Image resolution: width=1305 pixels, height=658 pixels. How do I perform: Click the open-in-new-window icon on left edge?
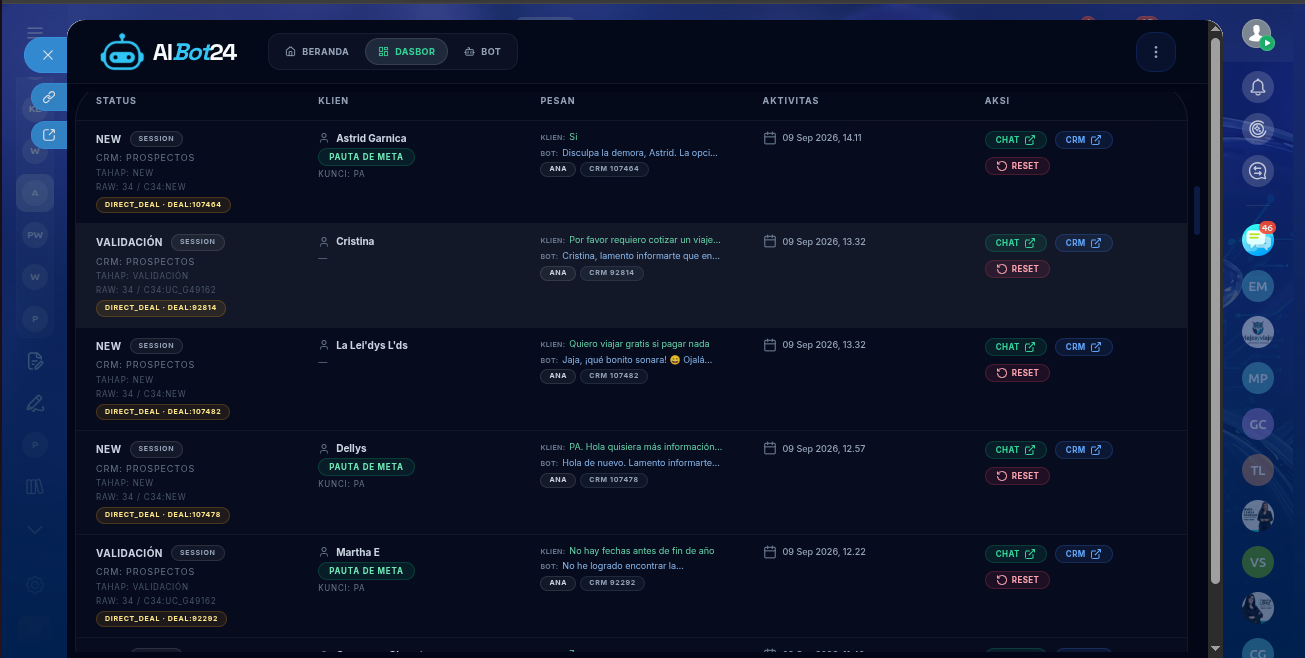click(x=49, y=135)
